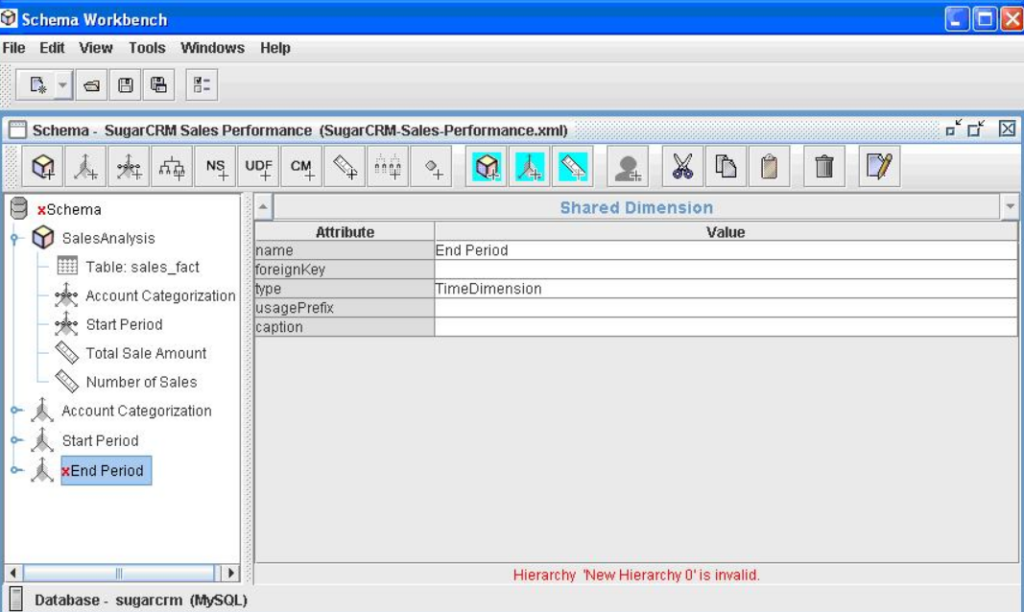Click the type value TimeDimension

[x=726, y=289]
